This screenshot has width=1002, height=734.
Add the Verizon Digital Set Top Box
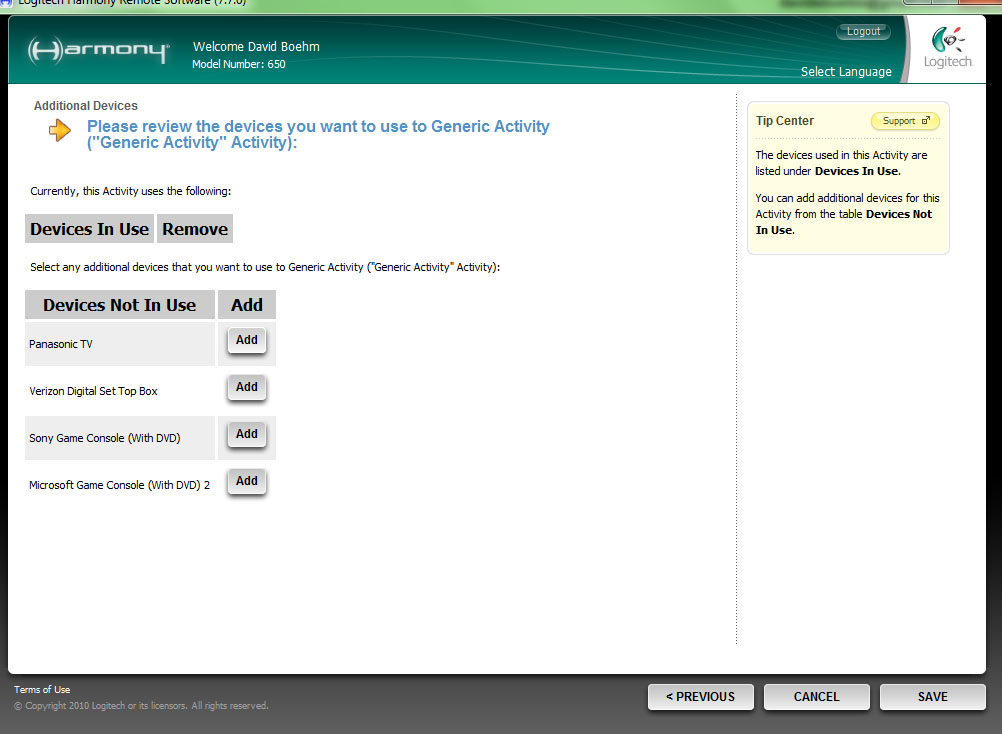click(246, 388)
